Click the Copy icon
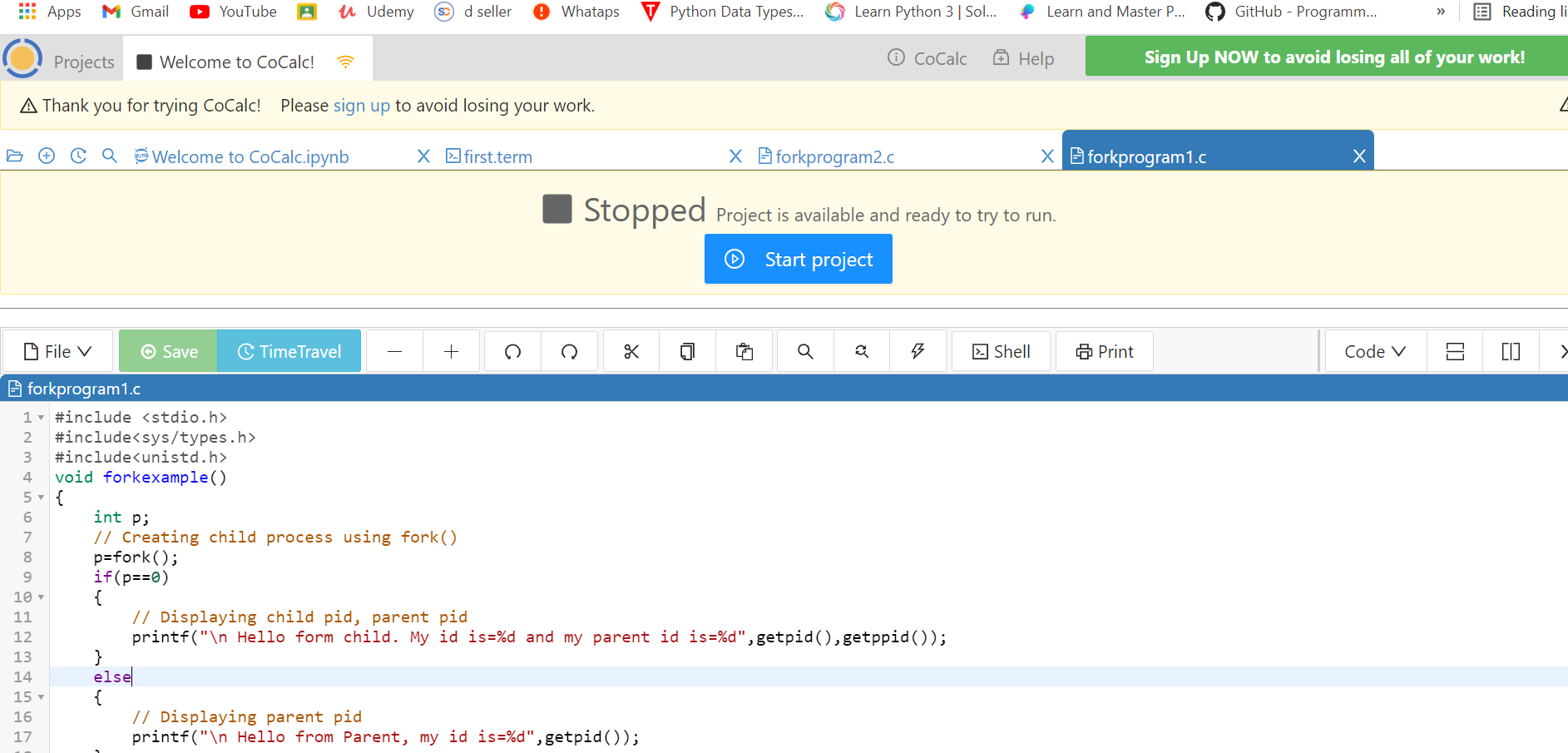This screenshot has width=1568, height=753. (687, 351)
